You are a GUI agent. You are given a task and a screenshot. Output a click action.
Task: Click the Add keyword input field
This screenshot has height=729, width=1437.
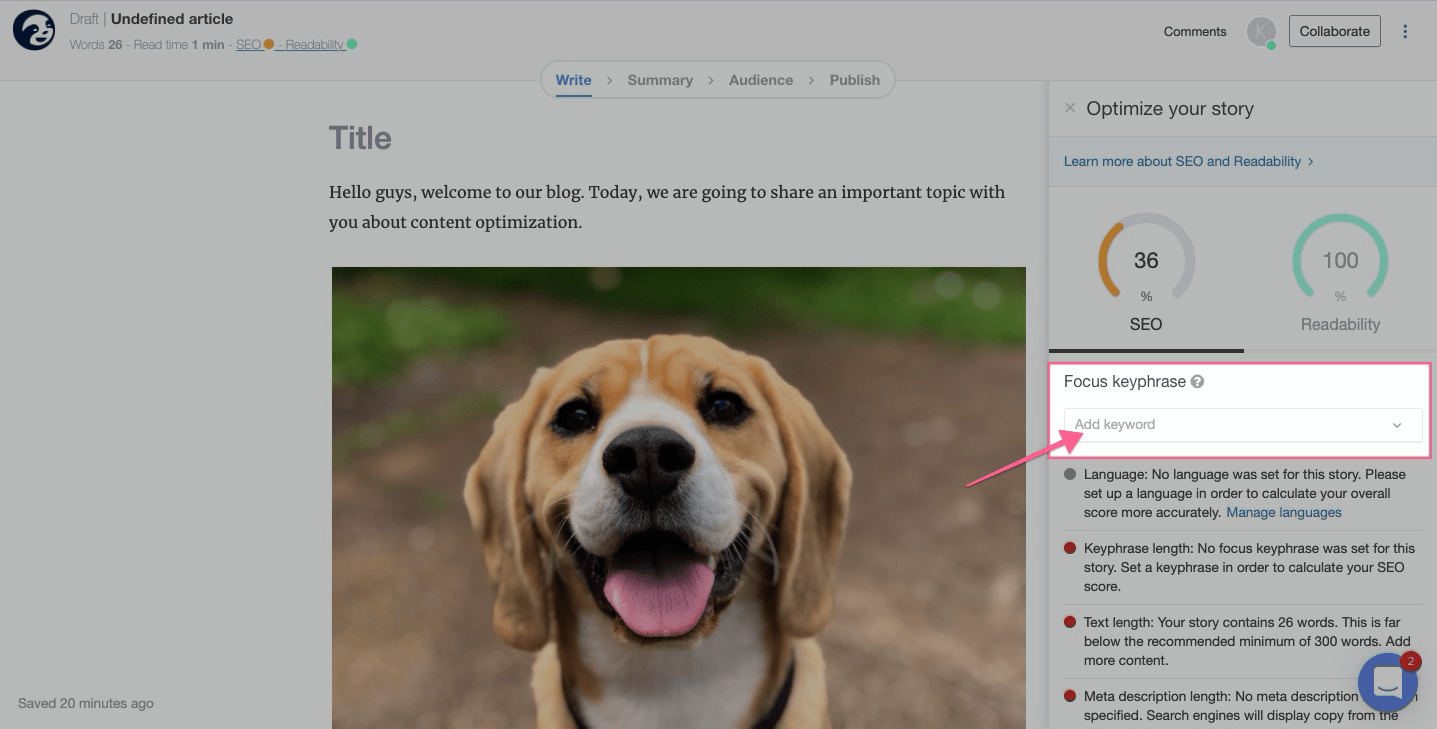click(x=1243, y=424)
